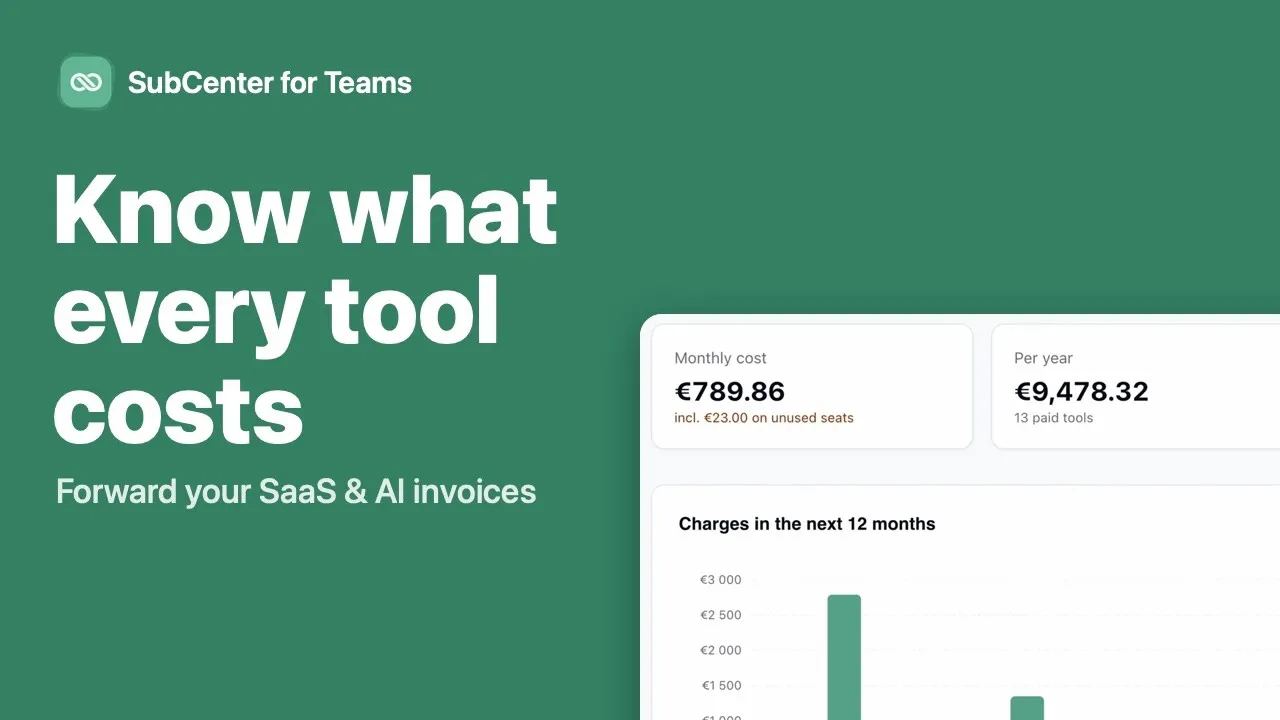This screenshot has height=720, width=1280.
Task: Click the €9,478.32 yearly total
Action: 1081,391
